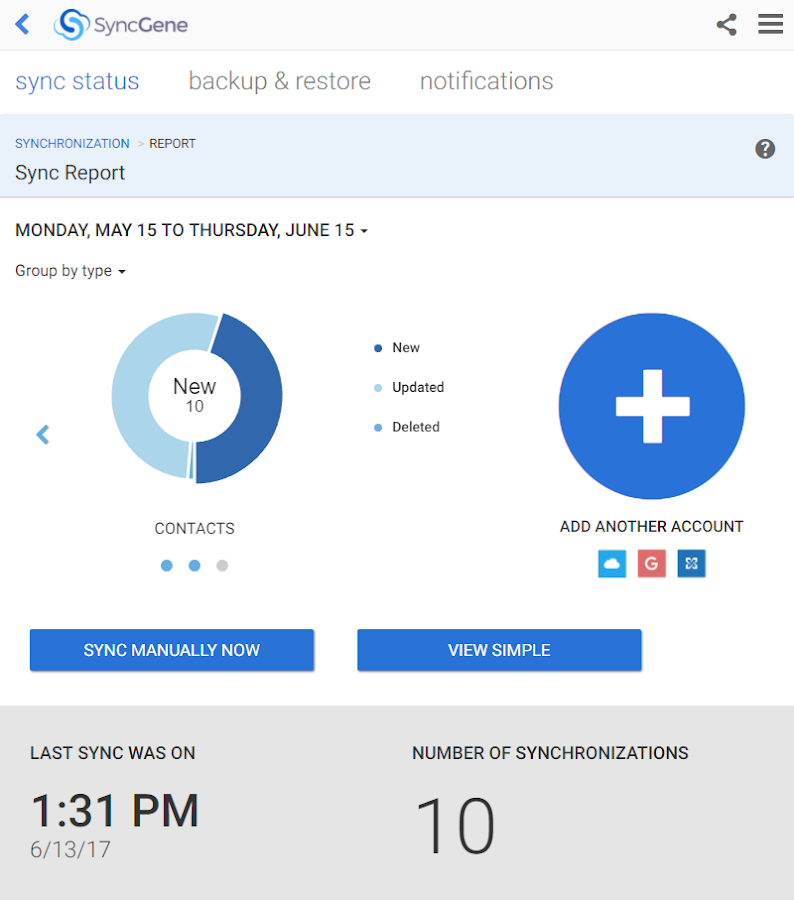The height and width of the screenshot is (900, 794).
Task: Click the CONTACTS chart label
Action: tap(195, 528)
